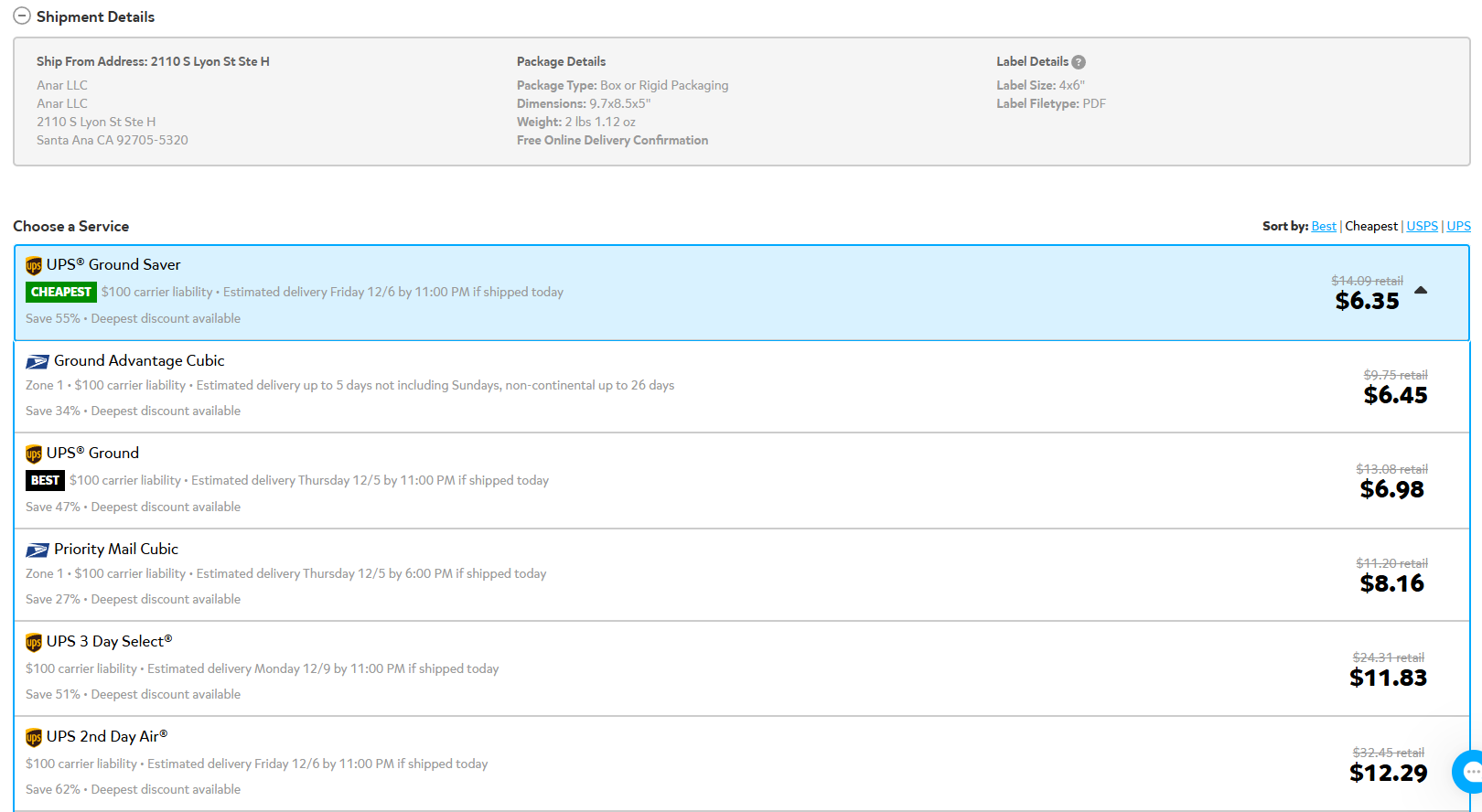
Task: Click the UPS logo beside 2nd Day Air
Action: (34, 737)
